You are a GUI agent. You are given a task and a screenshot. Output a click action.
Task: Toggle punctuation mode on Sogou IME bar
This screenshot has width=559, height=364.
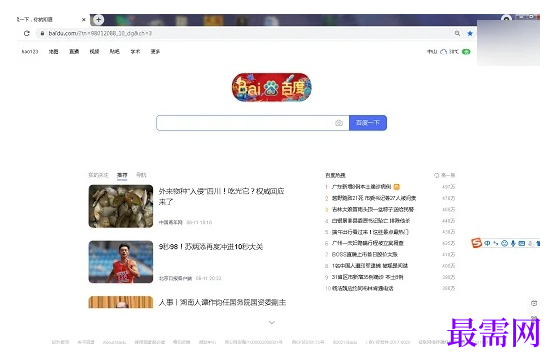tap(496, 243)
